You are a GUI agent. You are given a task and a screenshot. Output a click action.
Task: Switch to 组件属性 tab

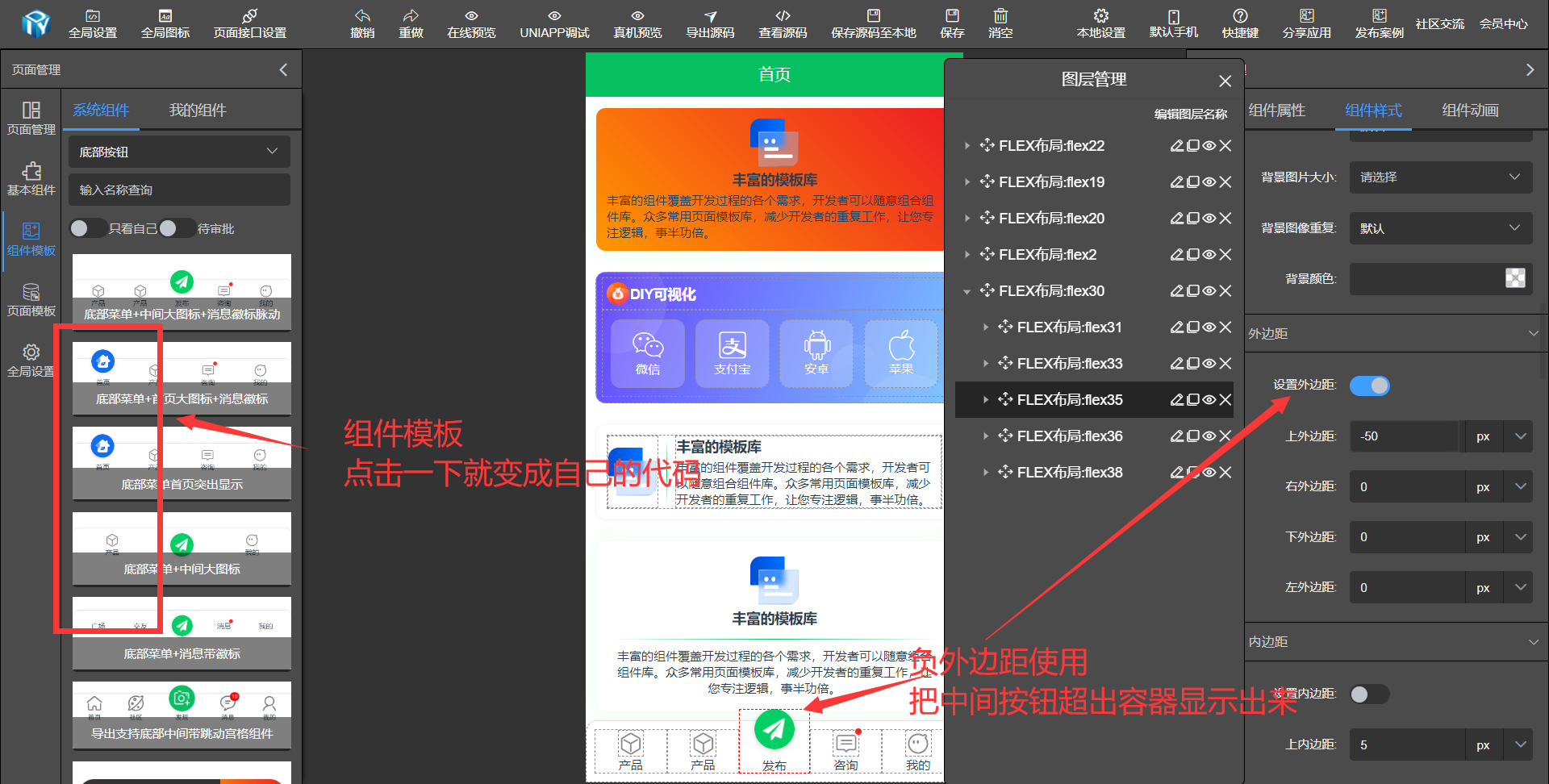coord(1277,110)
